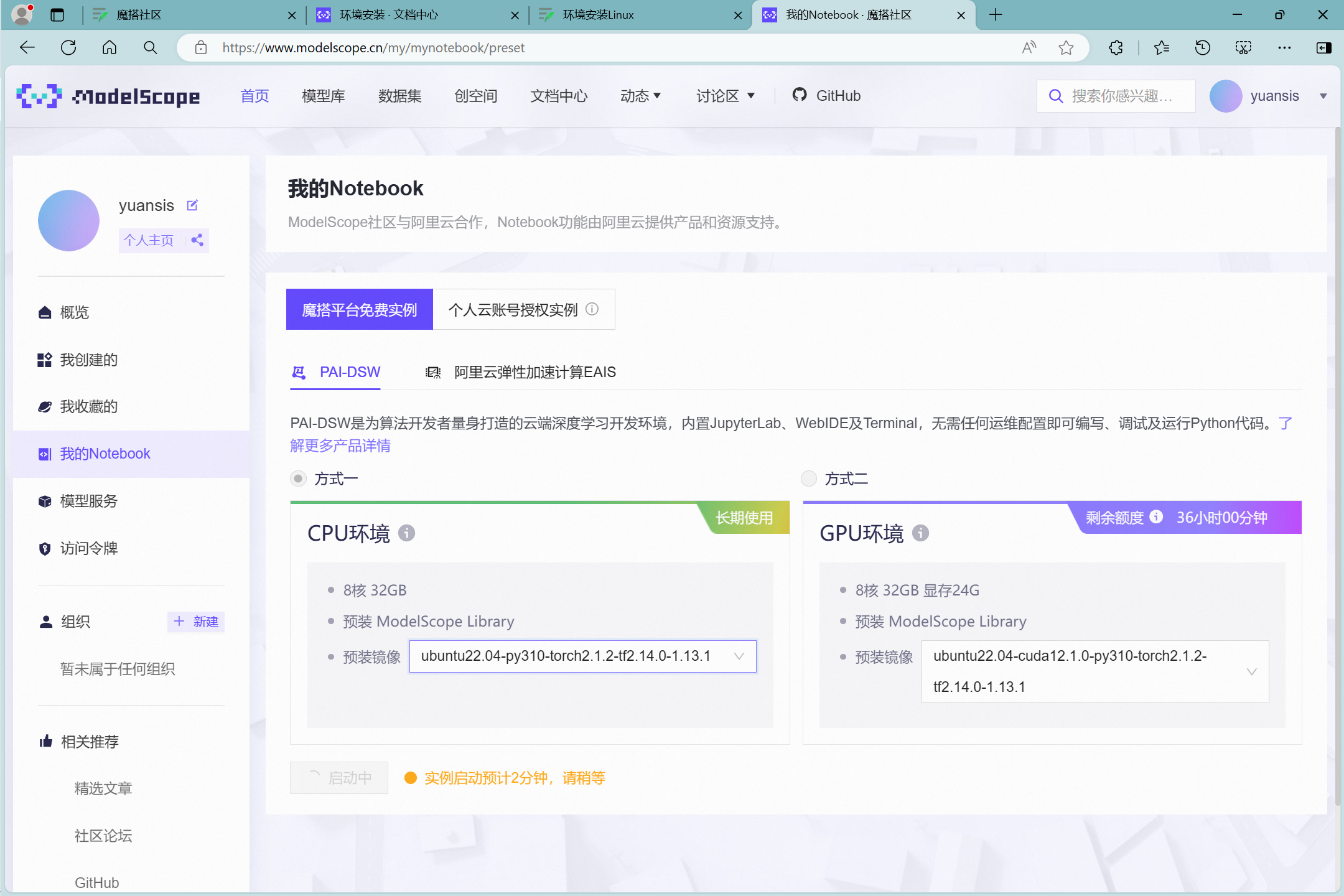
Task: Click the browser address bar URL
Action: (373, 48)
